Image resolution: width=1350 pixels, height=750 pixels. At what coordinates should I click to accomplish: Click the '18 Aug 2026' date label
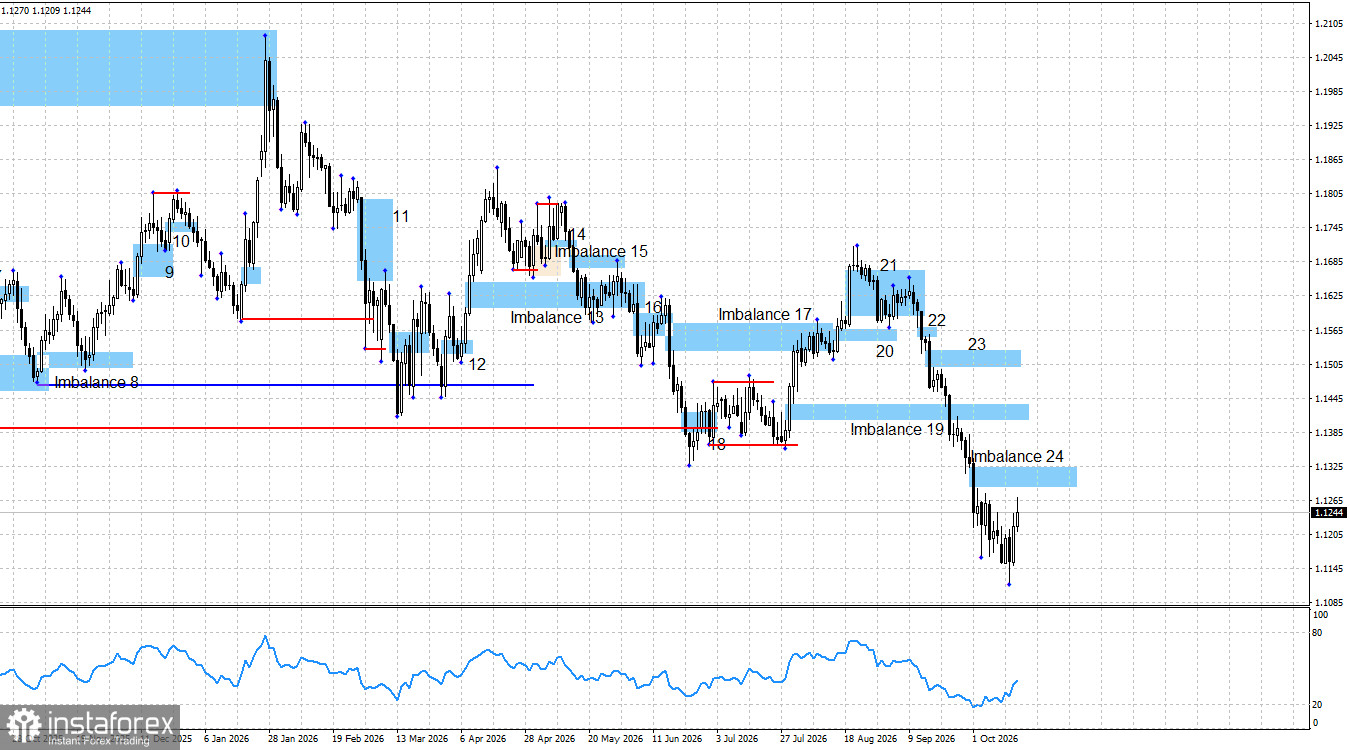pos(870,739)
